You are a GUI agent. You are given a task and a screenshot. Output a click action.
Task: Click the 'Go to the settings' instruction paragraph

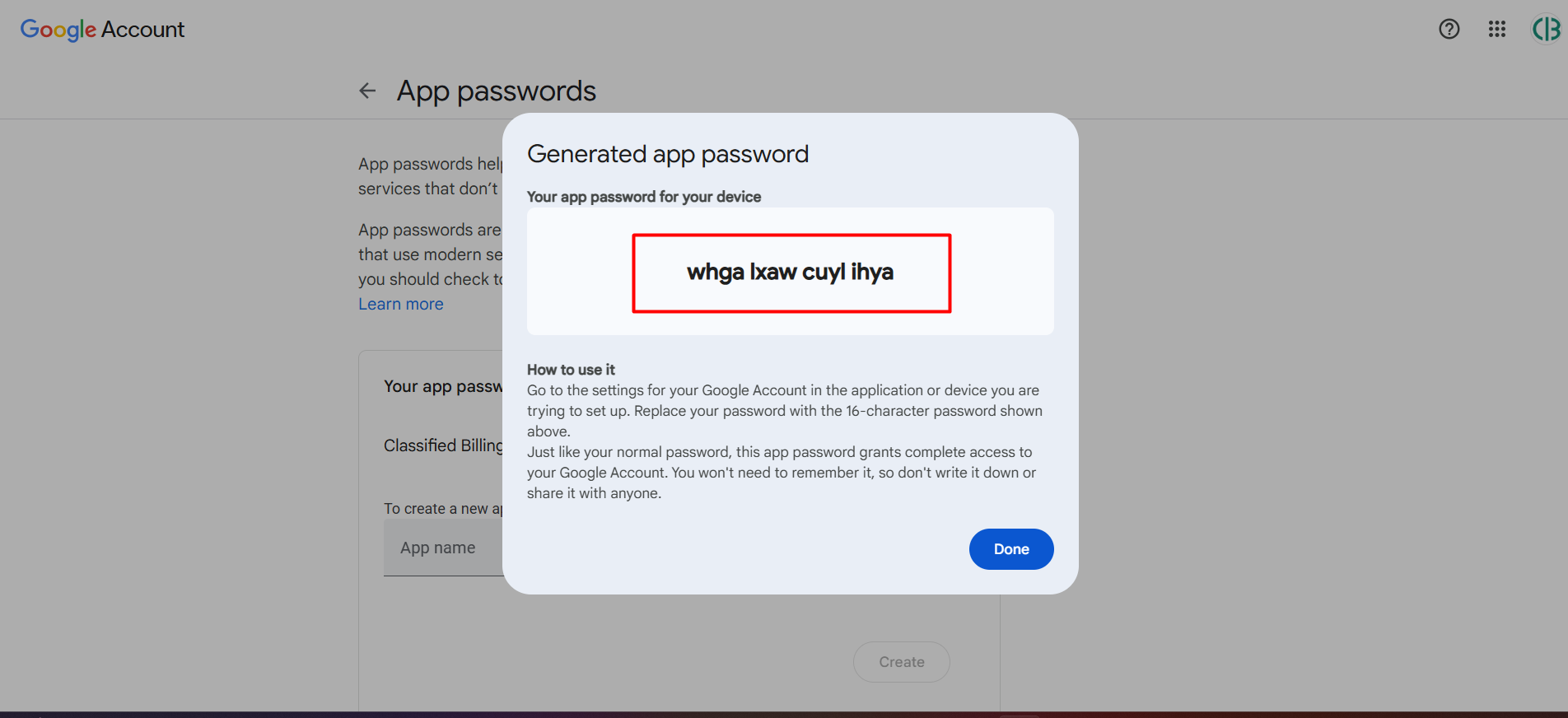(x=782, y=410)
